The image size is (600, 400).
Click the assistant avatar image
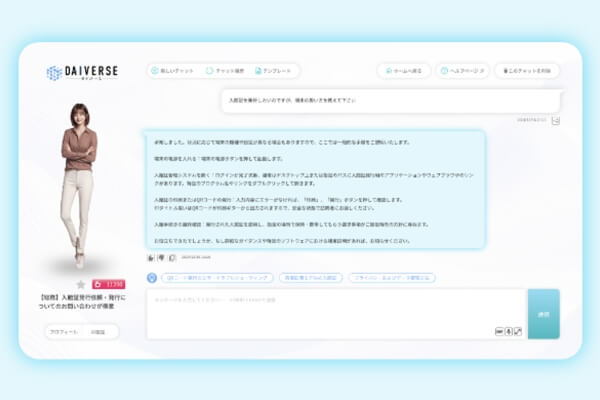(80, 186)
